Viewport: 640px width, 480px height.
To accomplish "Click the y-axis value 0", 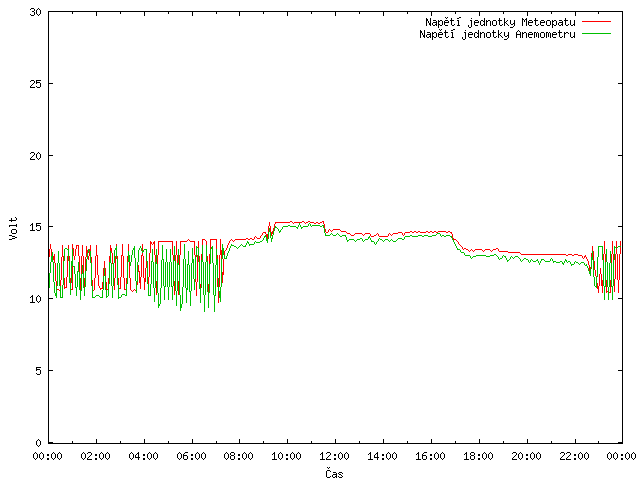I will (38, 443).
